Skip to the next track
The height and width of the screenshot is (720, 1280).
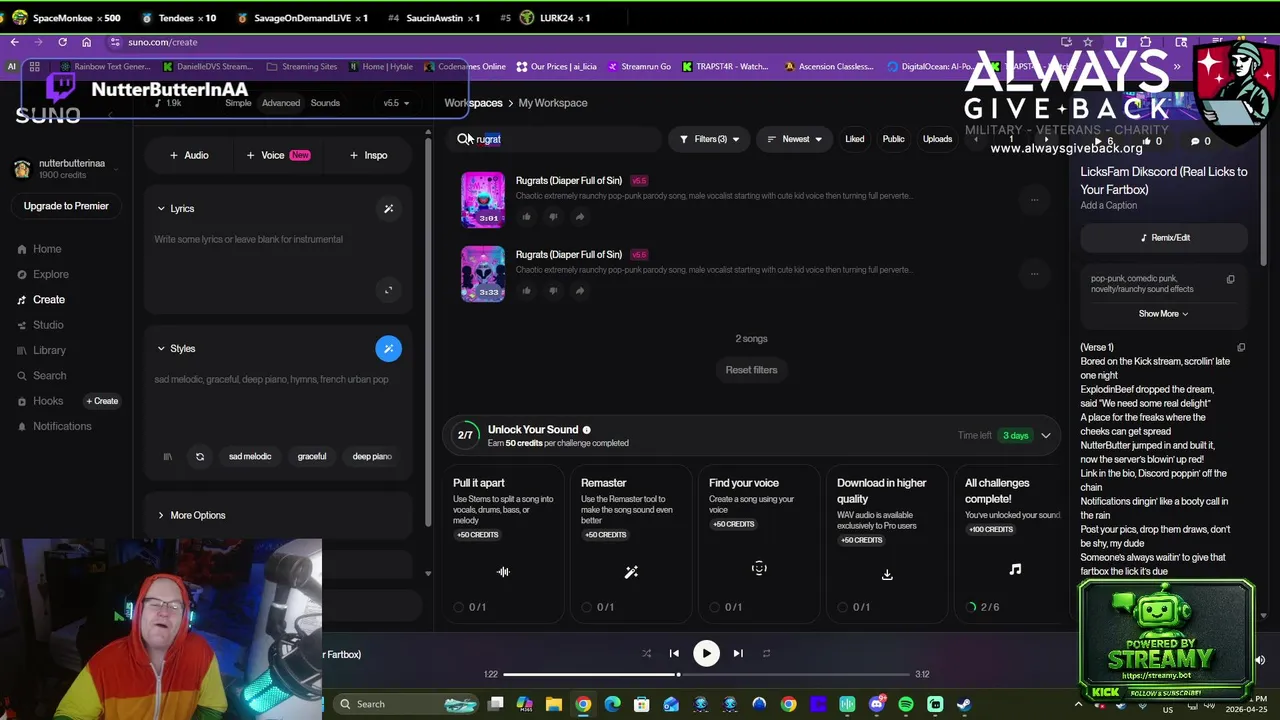click(738, 654)
